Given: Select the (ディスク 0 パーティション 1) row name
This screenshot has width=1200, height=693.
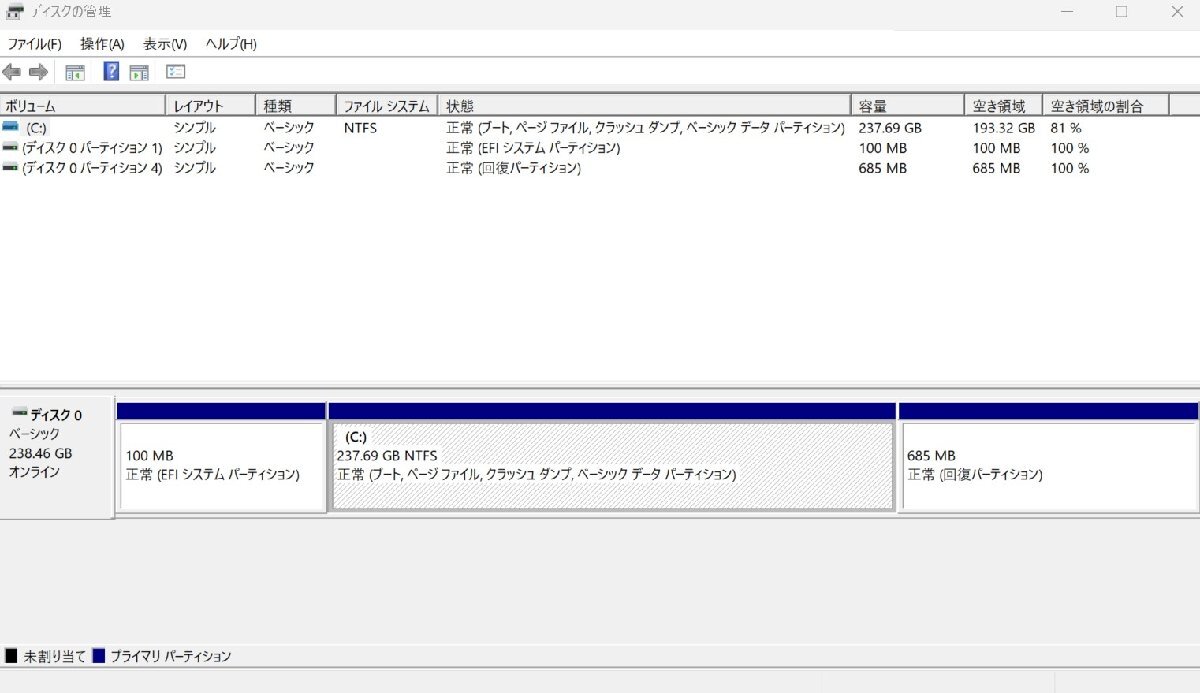Looking at the screenshot, I should coord(92,148).
